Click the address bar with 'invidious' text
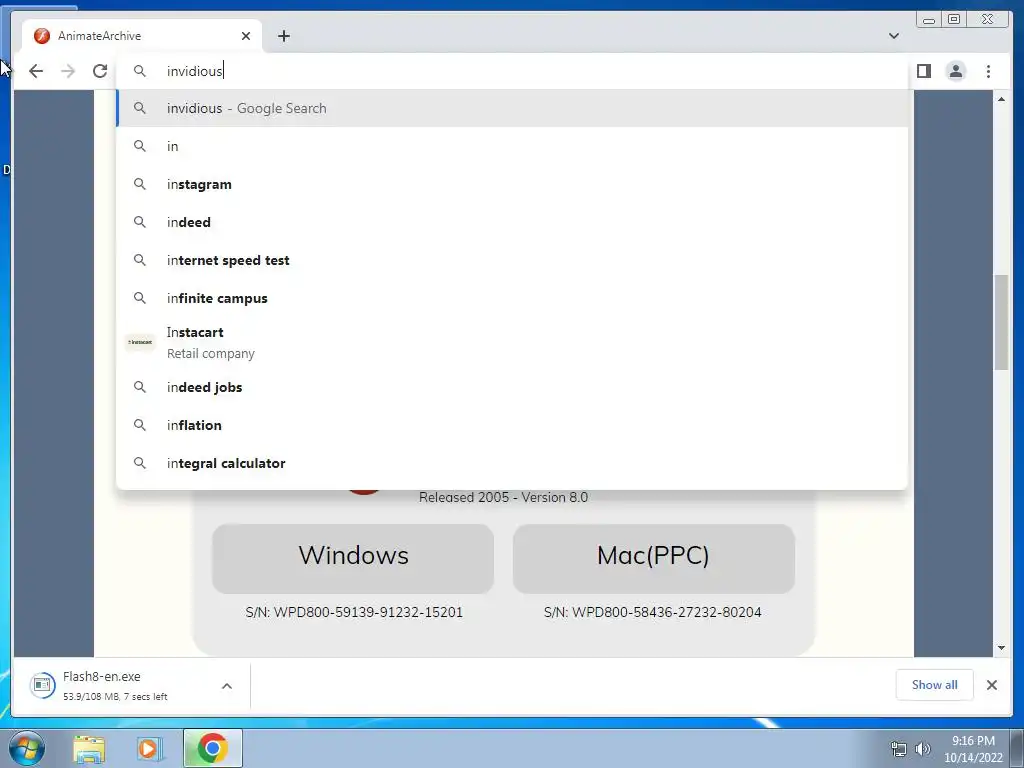1024x768 pixels. (x=512, y=71)
